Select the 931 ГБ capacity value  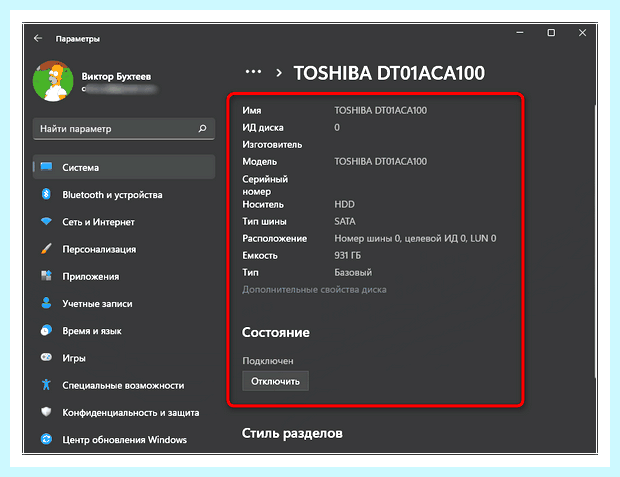348,256
